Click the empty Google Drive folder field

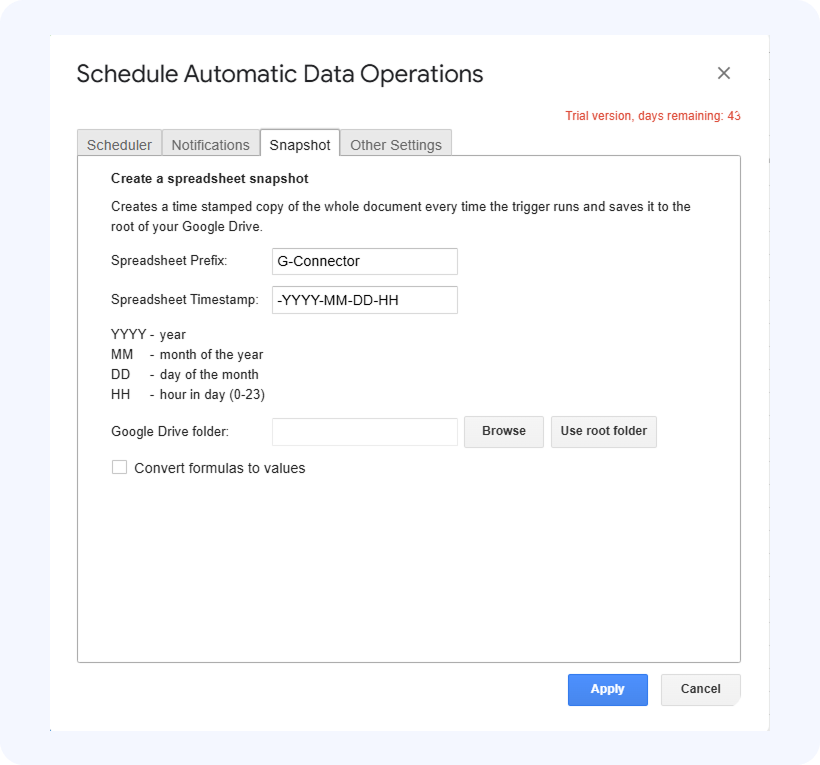[x=364, y=432]
